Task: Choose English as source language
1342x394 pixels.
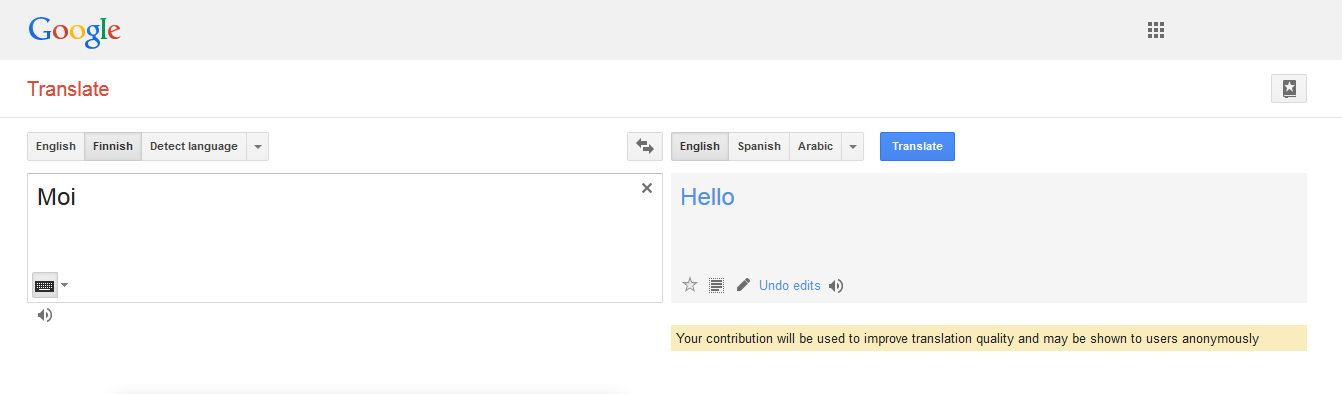Action: [x=56, y=146]
